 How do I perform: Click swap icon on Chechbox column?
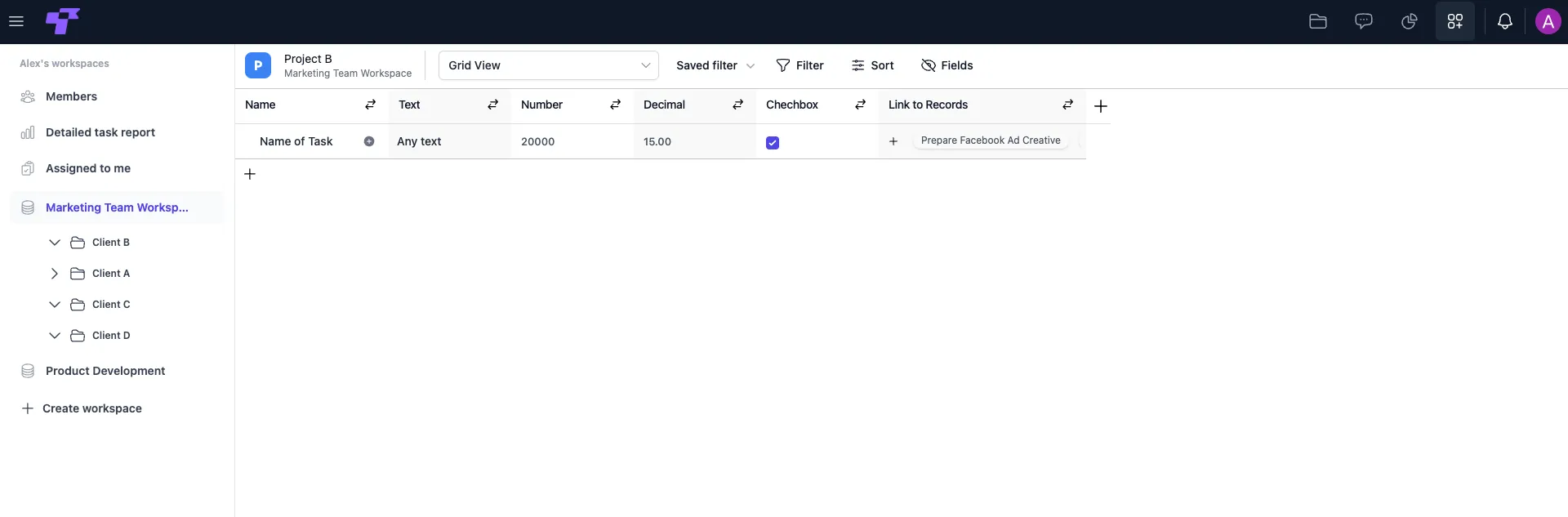pos(861,105)
